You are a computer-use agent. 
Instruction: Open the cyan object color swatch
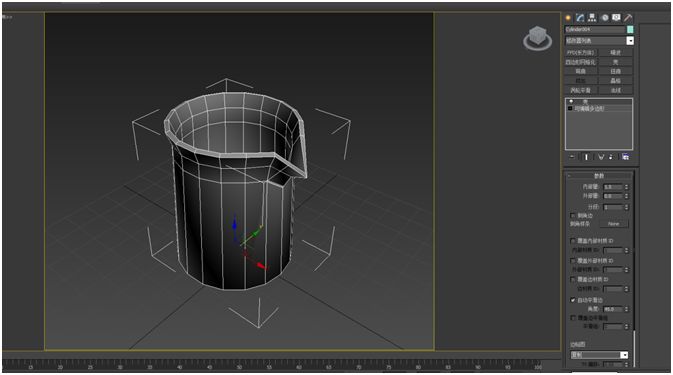click(x=630, y=29)
